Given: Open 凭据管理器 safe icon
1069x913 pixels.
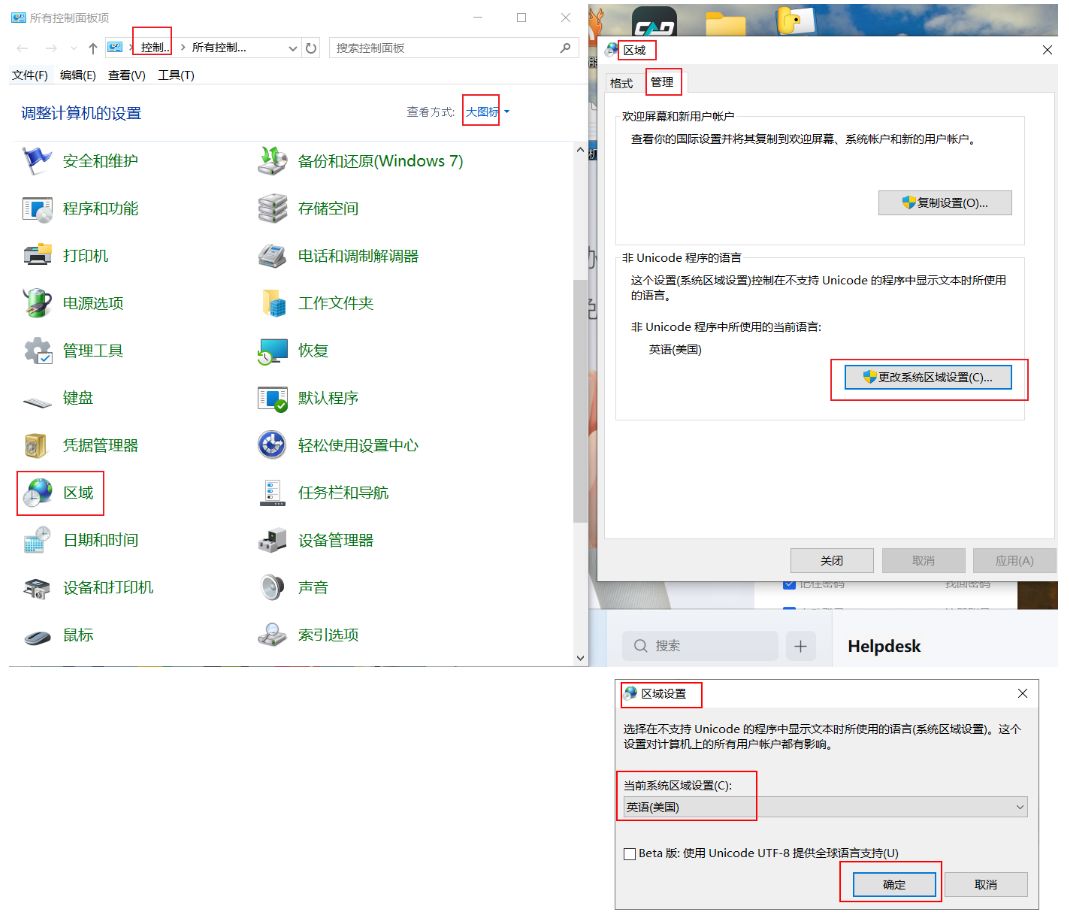Looking at the screenshot, I should pos(37,445).
